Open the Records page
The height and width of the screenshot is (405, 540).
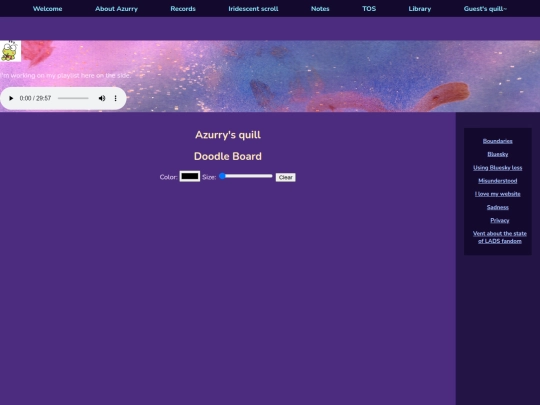tap(183, 9)
